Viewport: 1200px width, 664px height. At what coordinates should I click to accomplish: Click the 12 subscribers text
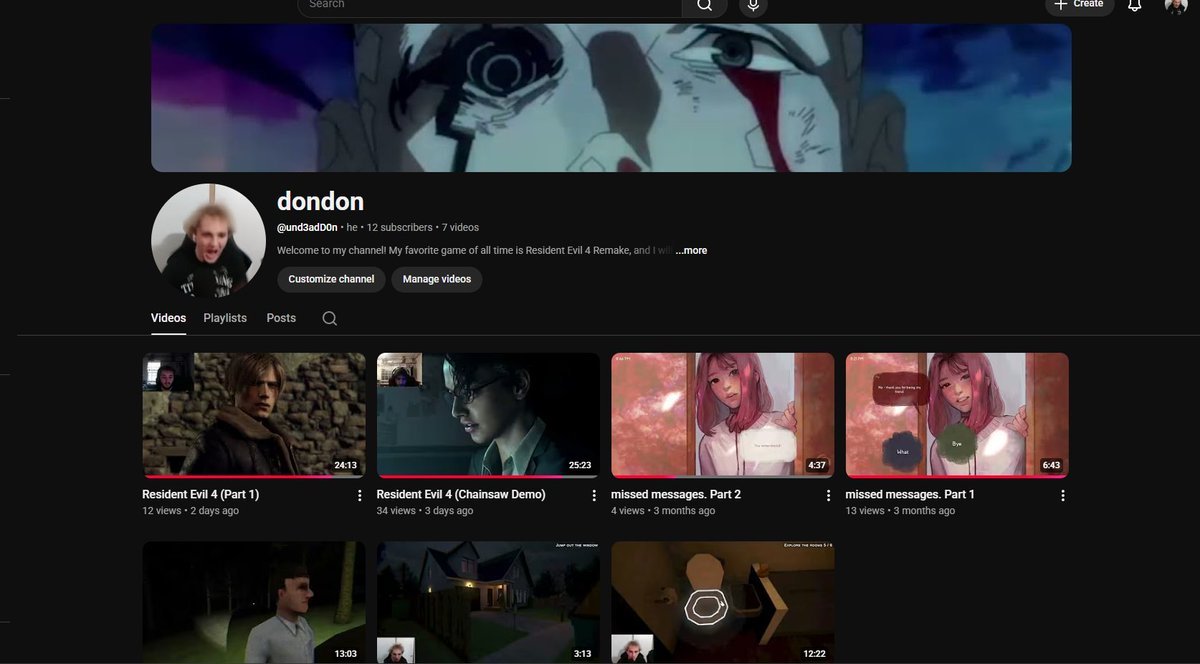(x=399, y=227)
